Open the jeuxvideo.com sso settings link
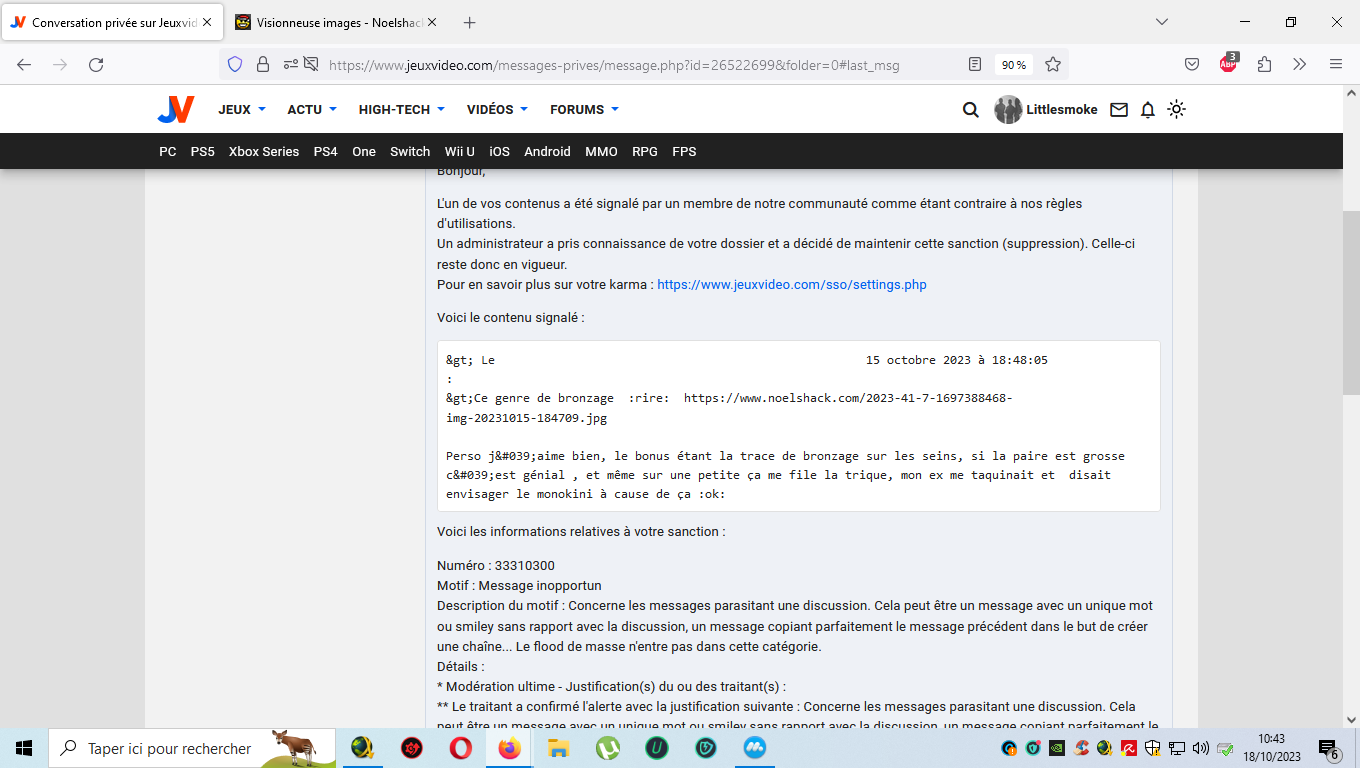The image size is (1360, 768). coord(791,285)
